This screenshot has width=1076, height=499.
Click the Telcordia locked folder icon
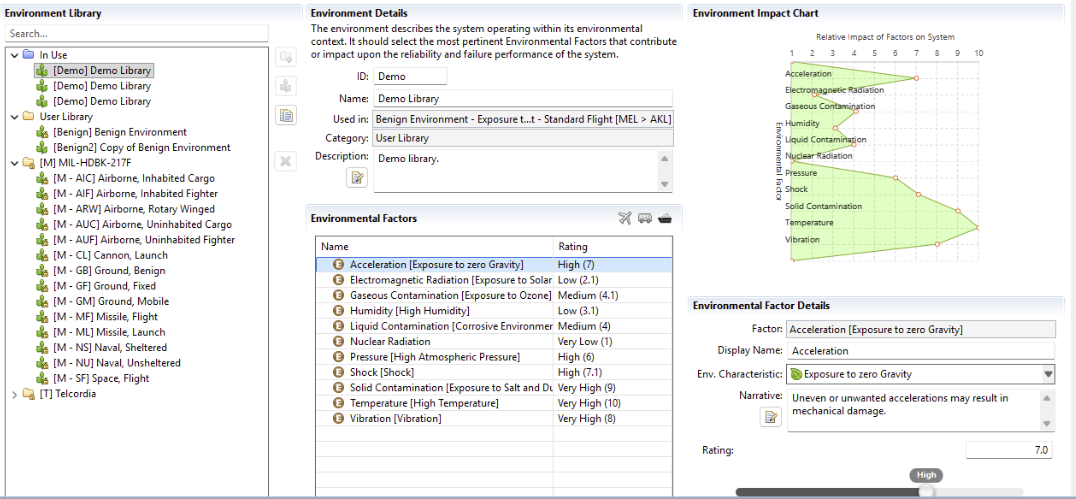coord(28,394)
